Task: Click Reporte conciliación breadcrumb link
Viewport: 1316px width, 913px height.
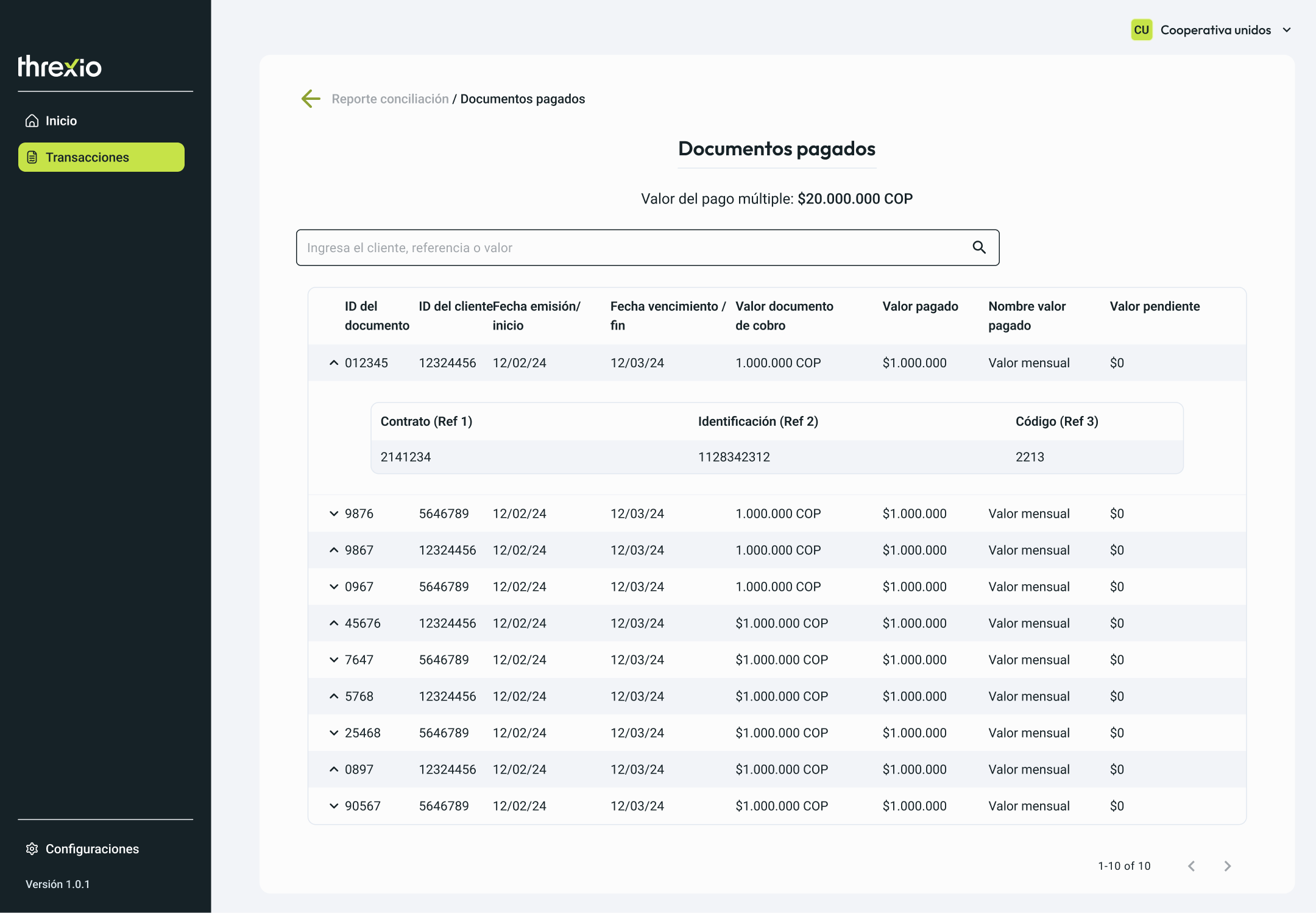Action: pyautogui.click(x=390, y=99)
